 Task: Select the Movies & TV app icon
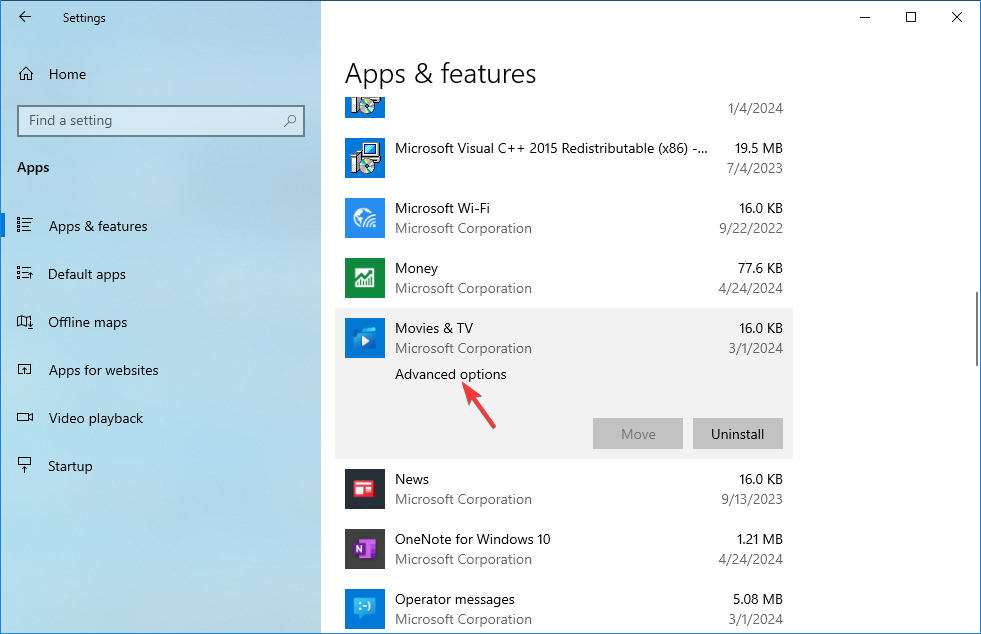[365, 338]
